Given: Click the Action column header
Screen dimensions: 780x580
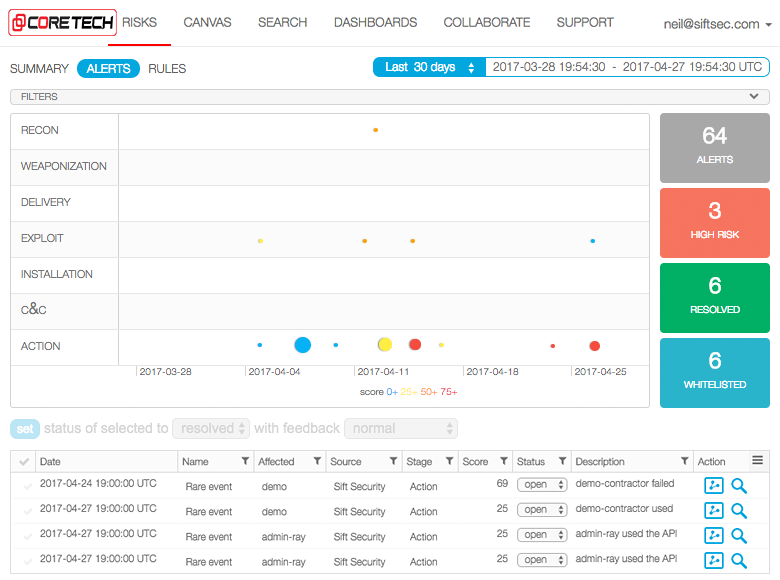Looking at the screenshot, I should click(x=711, y=462).
